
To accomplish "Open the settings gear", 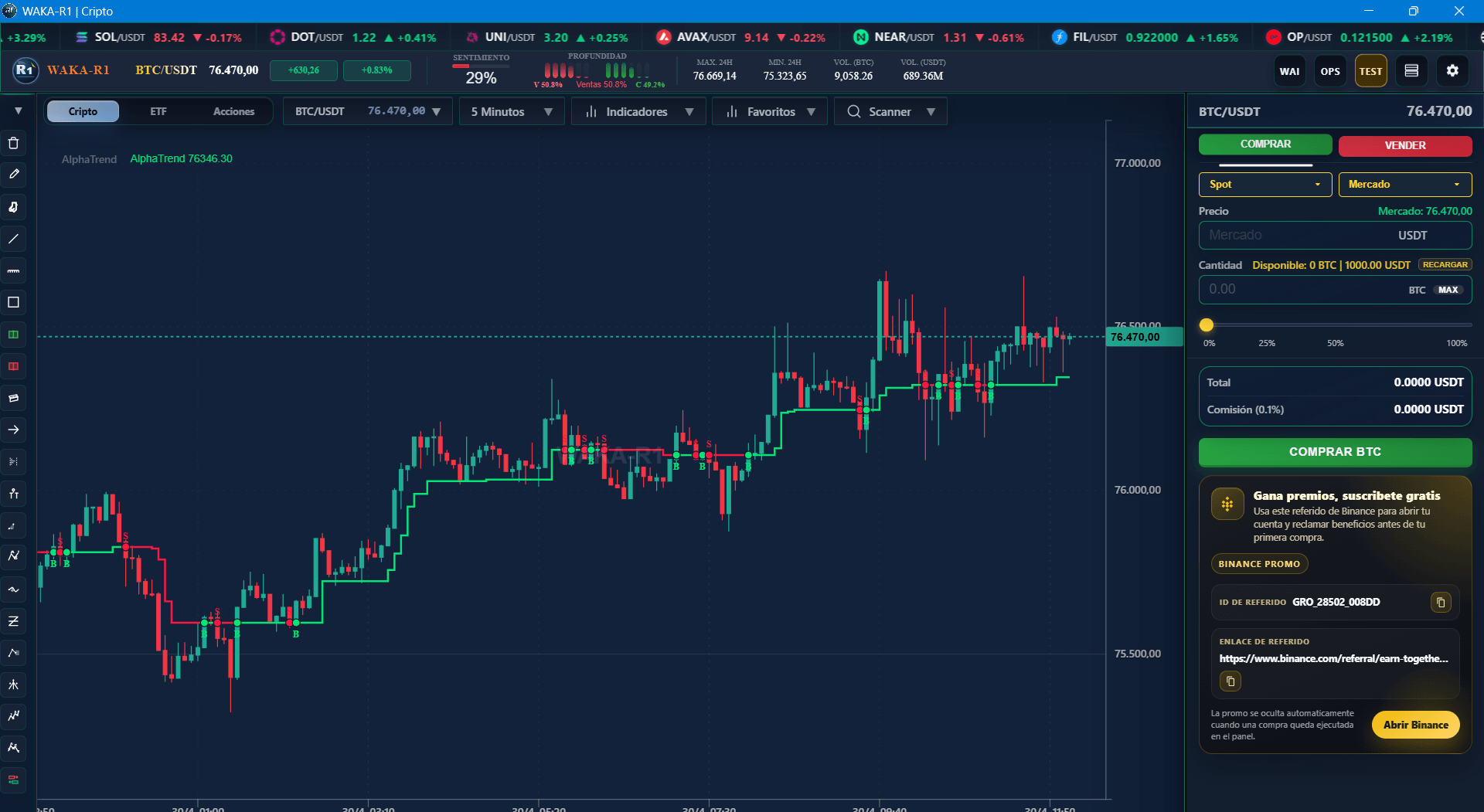I will [x=1452, y=71].
